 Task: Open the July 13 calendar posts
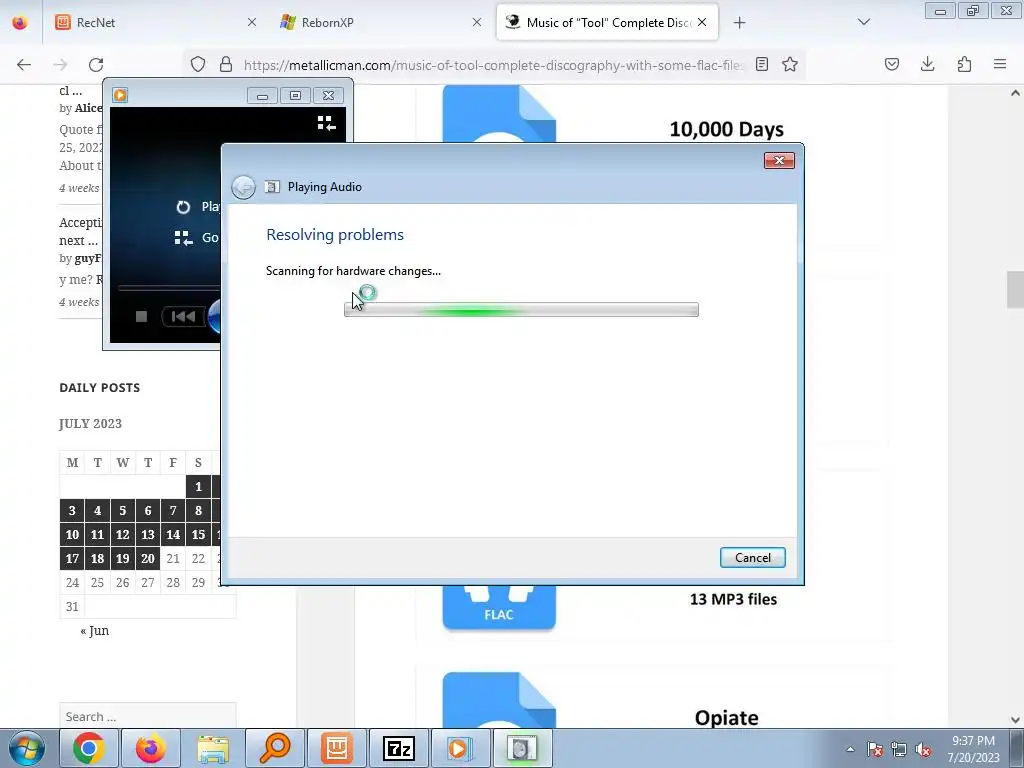click(148, 535)
